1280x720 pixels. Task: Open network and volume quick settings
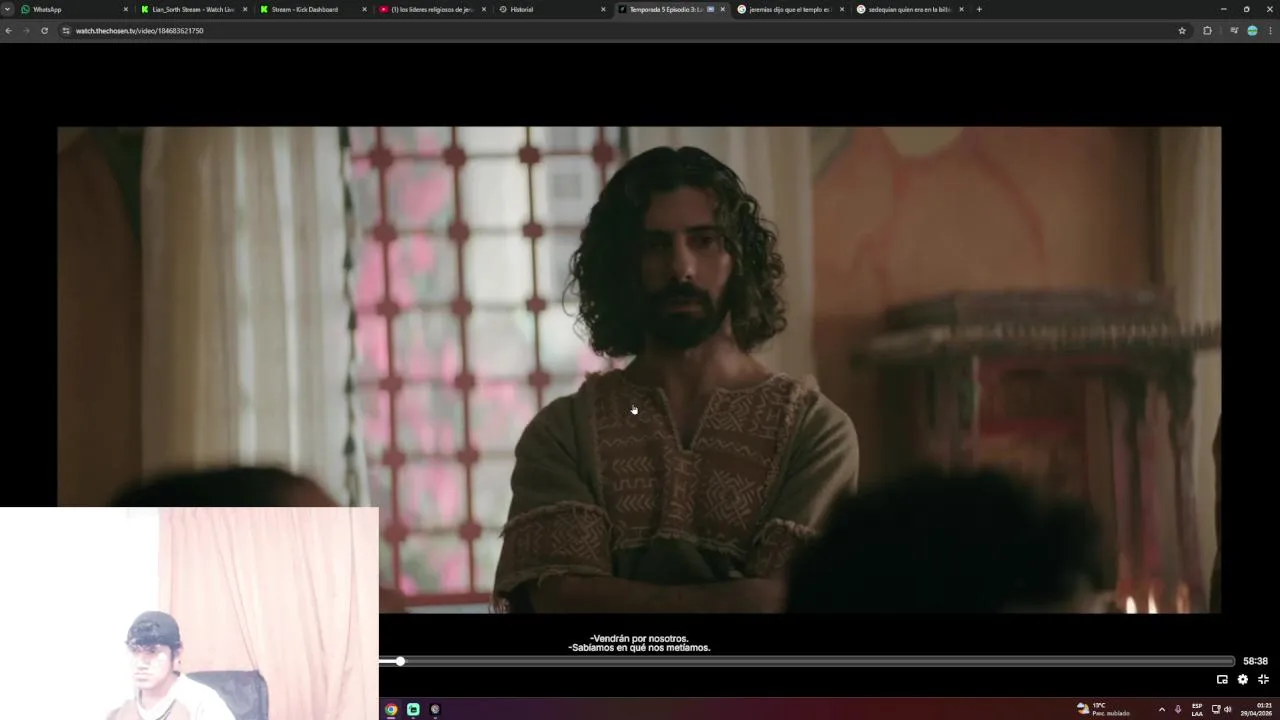coord(1221,709)
